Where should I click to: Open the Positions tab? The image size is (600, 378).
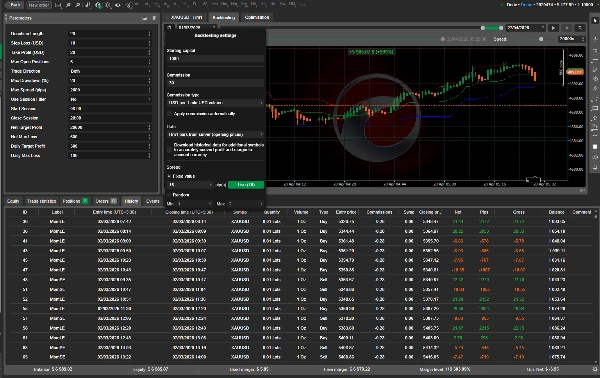(x=75, y=201)
